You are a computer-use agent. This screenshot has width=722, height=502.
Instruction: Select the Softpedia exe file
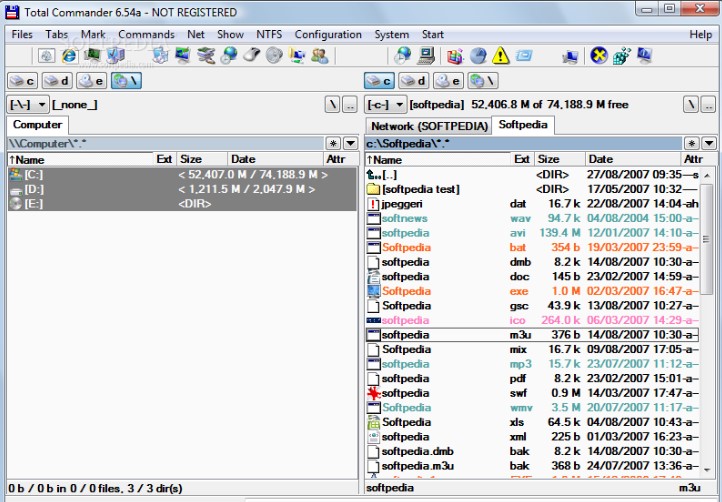[x=533, y=292]
